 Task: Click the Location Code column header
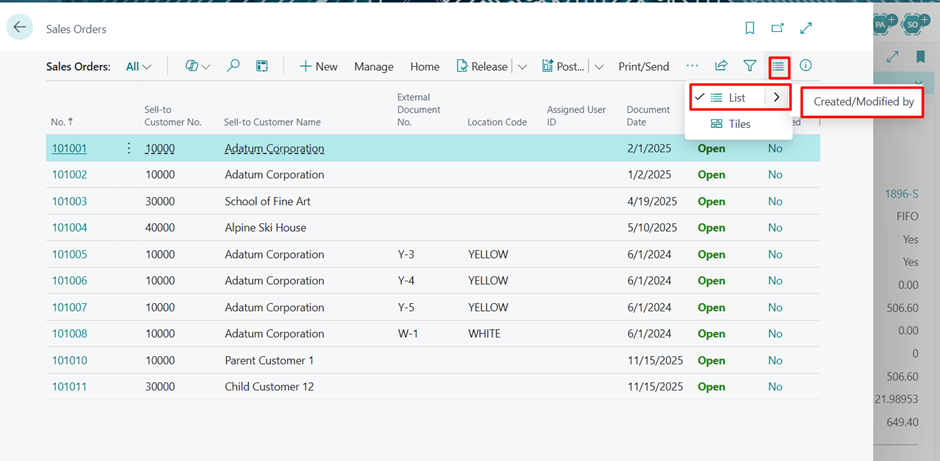click(497, 122)
